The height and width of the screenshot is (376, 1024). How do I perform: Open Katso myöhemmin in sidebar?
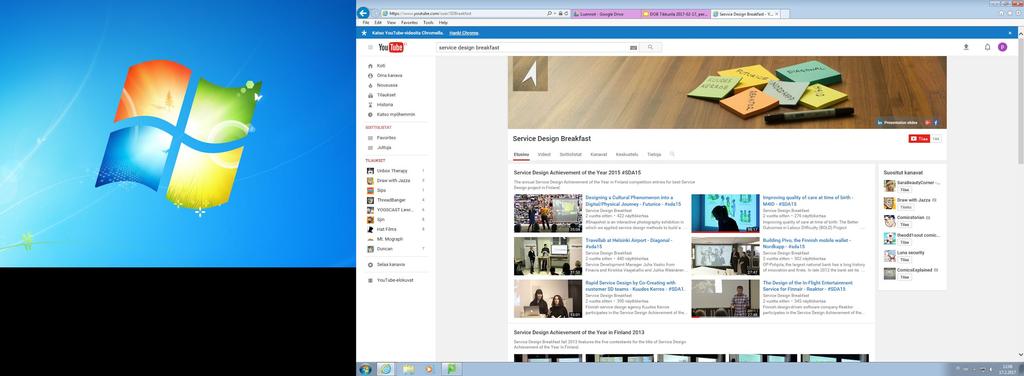tap(396, 114)
